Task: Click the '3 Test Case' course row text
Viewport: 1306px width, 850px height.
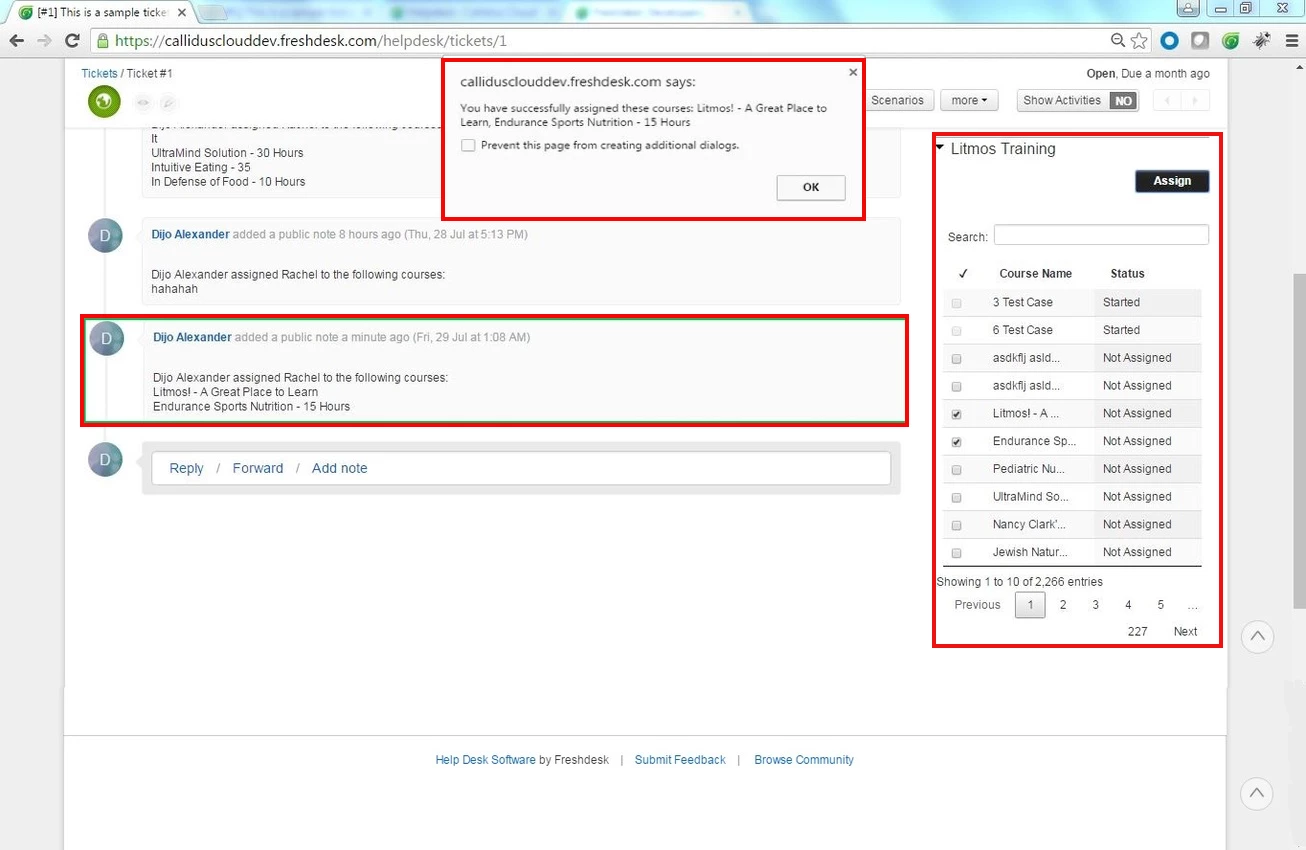Action: click(x=1022, y=302)
